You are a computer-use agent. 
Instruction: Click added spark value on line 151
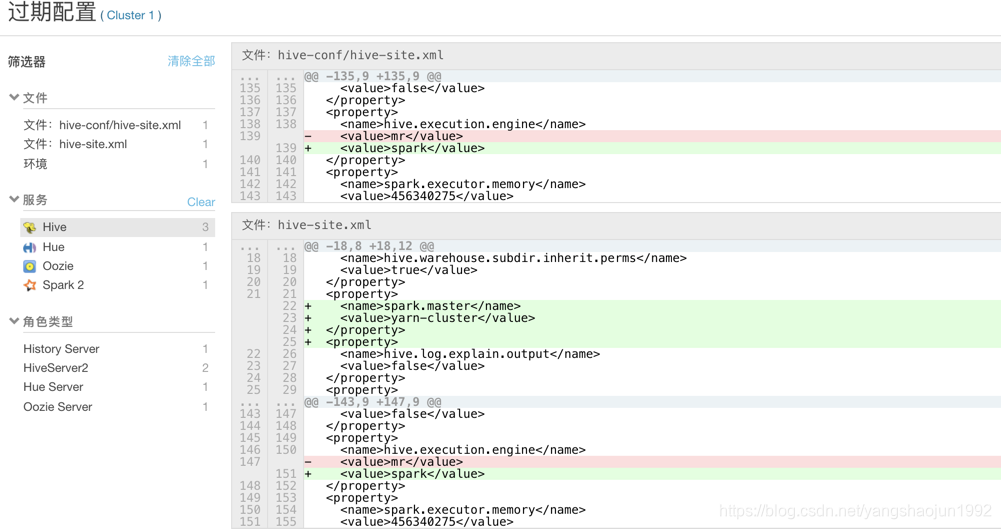(x=652, y=474)
